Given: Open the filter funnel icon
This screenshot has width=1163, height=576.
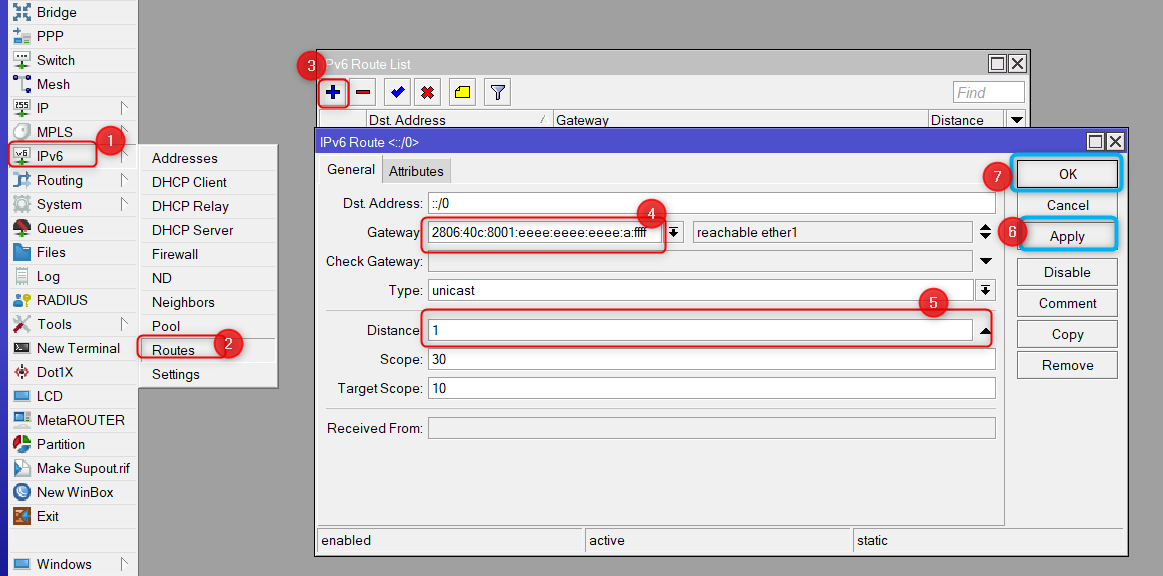Looking at the screenshot, I should pos(498,93).
